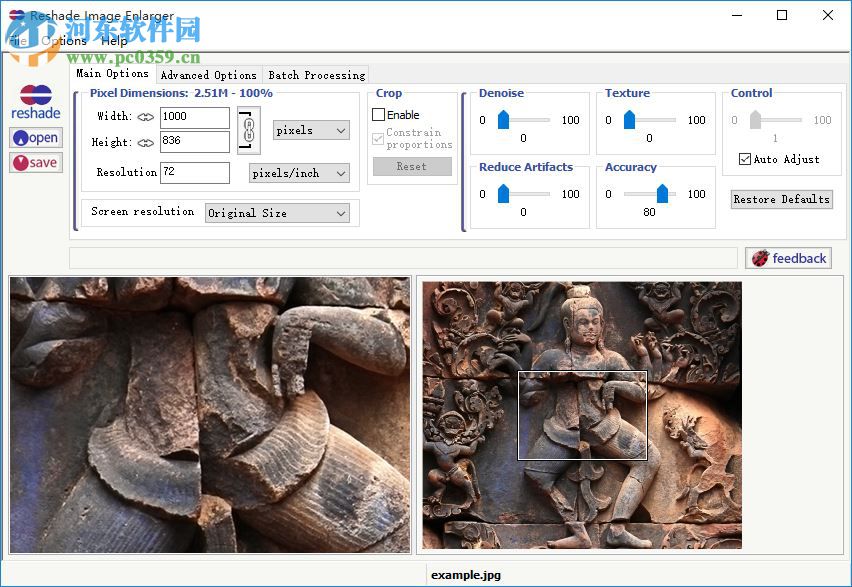Open the Options menu
The height and width of the screenshot is (587, 852).
62,41
